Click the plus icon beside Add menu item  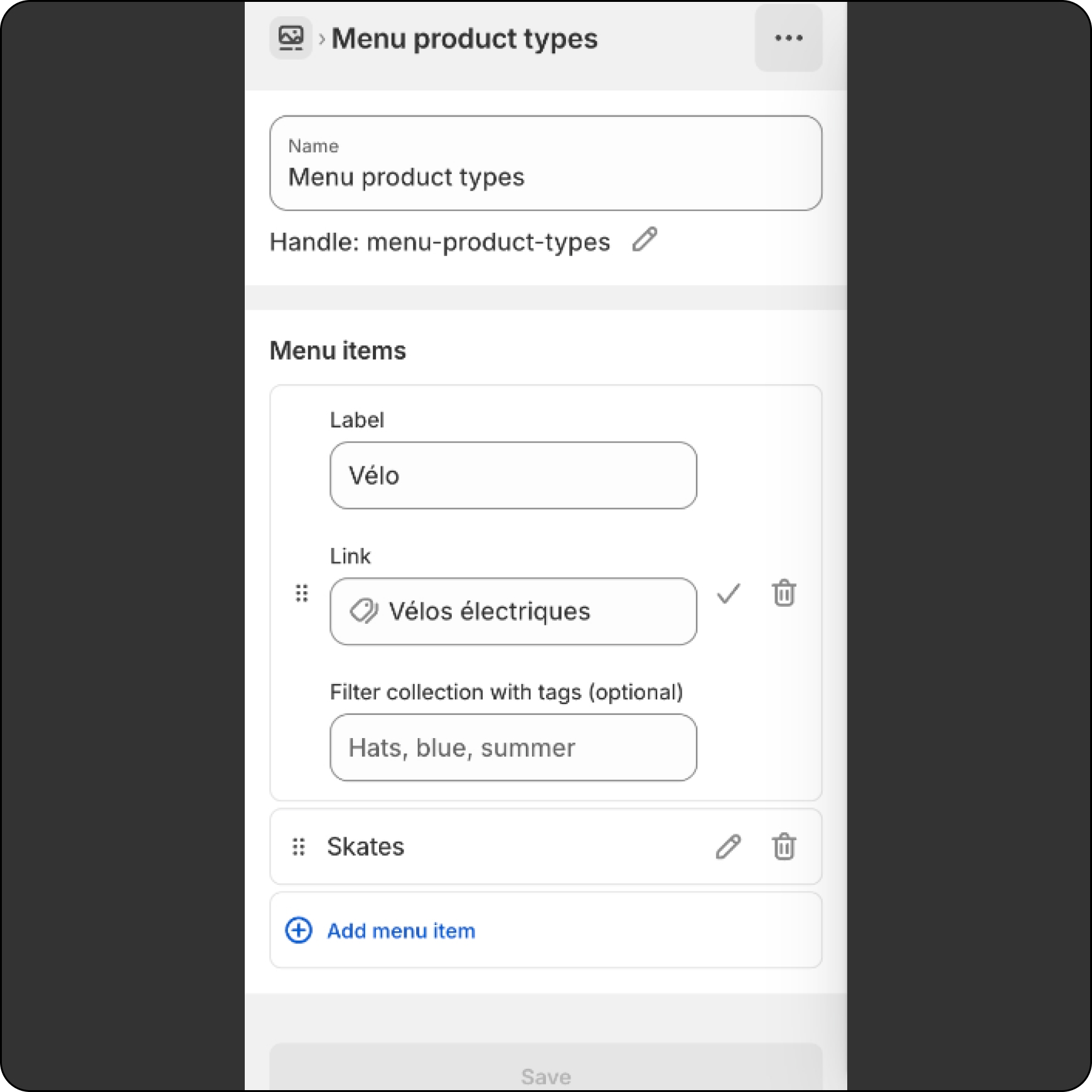(299, 930)
